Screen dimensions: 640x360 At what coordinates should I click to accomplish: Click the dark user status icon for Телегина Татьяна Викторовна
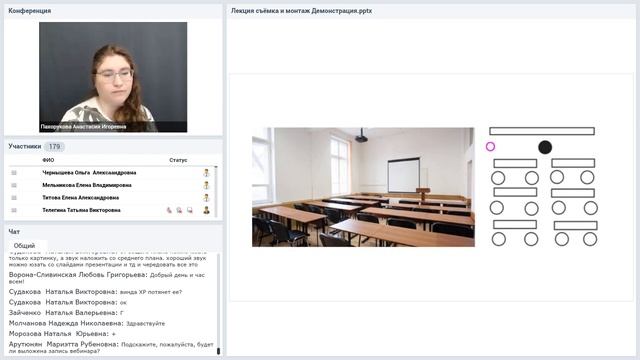point(207,210)
